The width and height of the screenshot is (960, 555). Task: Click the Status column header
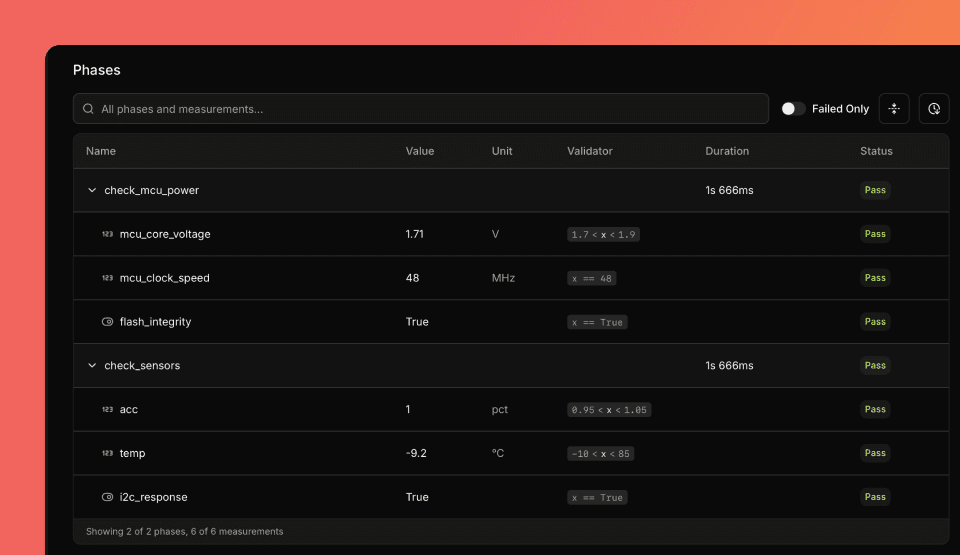[x=876, y=151]
